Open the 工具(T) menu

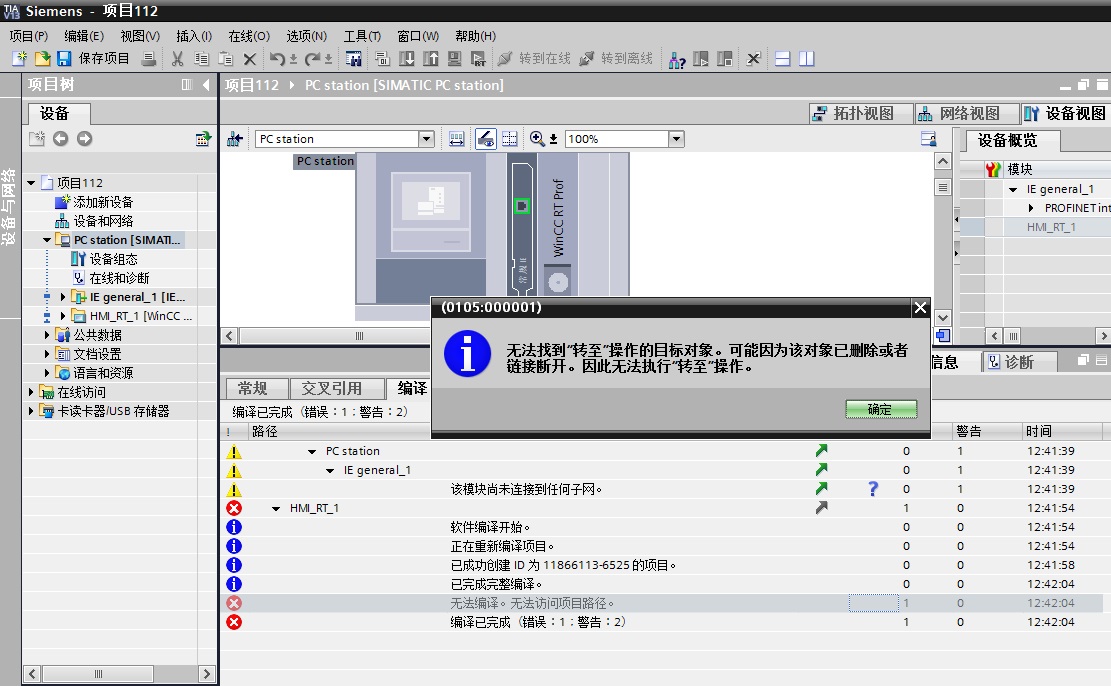(x=362, y=36)
